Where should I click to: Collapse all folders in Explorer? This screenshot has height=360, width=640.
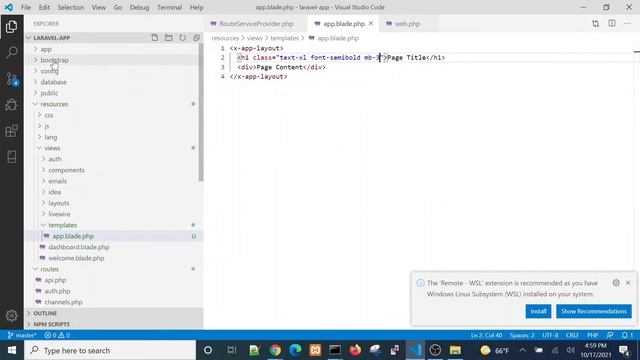pyautogui.click(x=196, y=38)
